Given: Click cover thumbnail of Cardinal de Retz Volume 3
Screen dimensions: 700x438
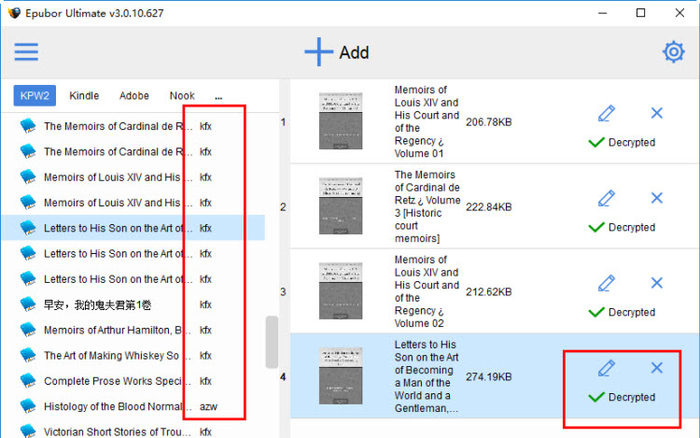Looking at the screenshot, I should (x=341, y=206).
